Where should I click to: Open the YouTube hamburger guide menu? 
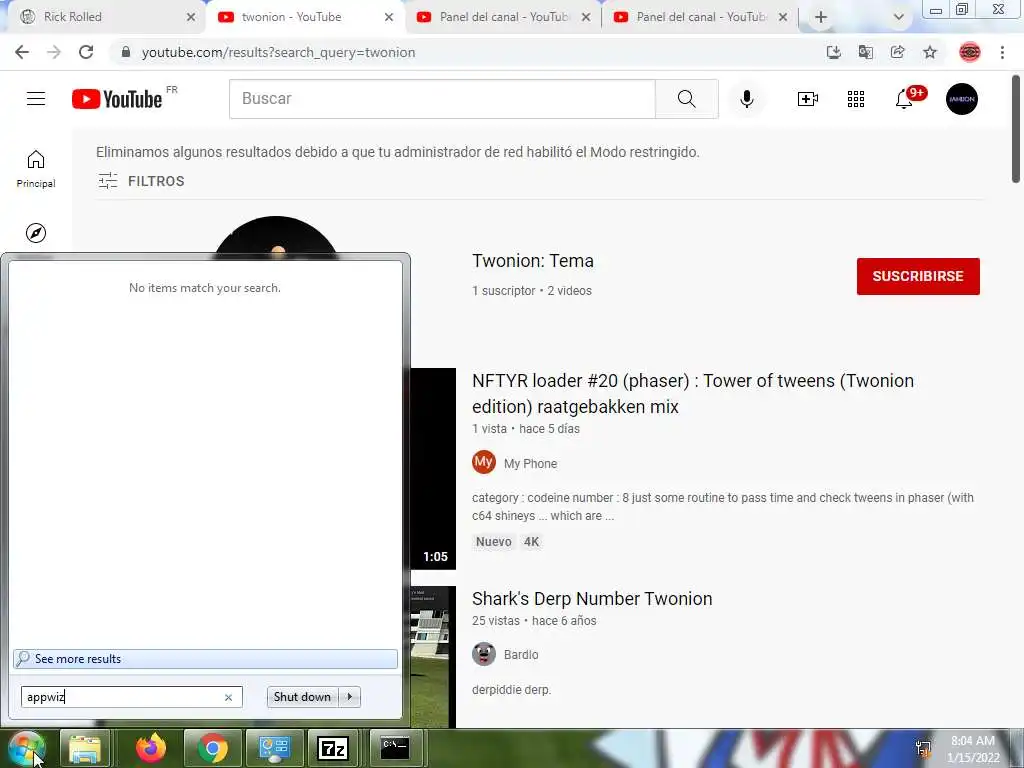36,99
